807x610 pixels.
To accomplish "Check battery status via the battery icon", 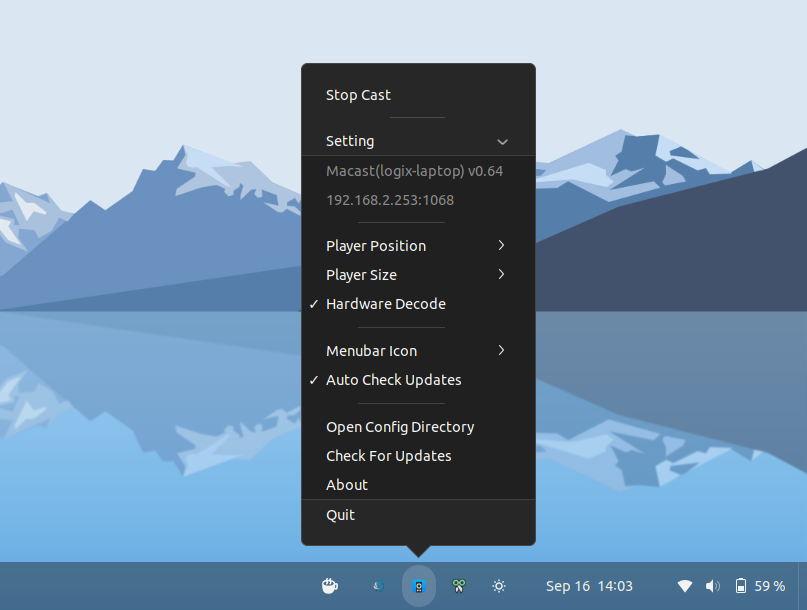I will tap(741, 586).
